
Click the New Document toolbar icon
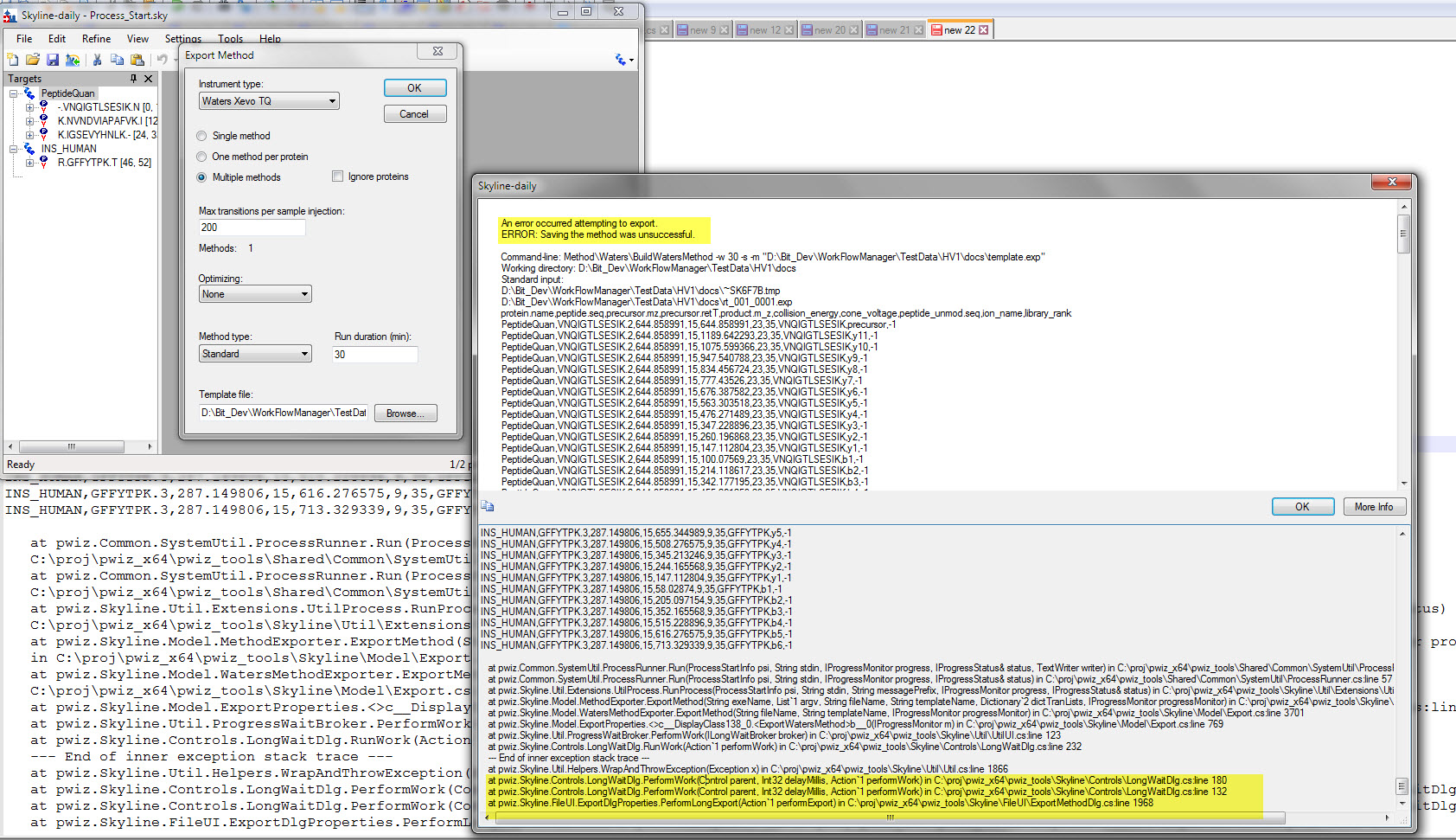(13, 60)
